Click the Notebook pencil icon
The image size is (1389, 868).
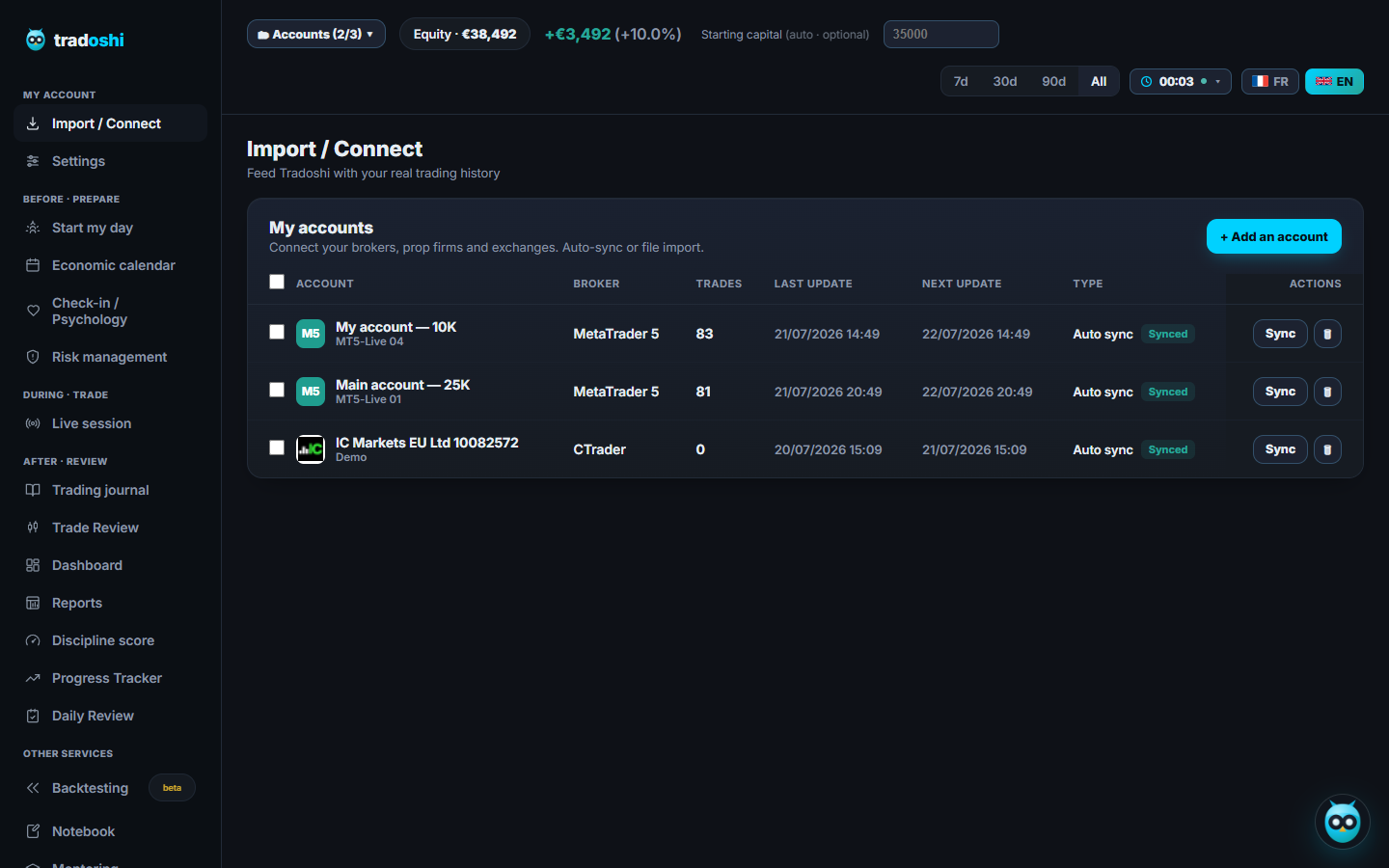[33, 831]
